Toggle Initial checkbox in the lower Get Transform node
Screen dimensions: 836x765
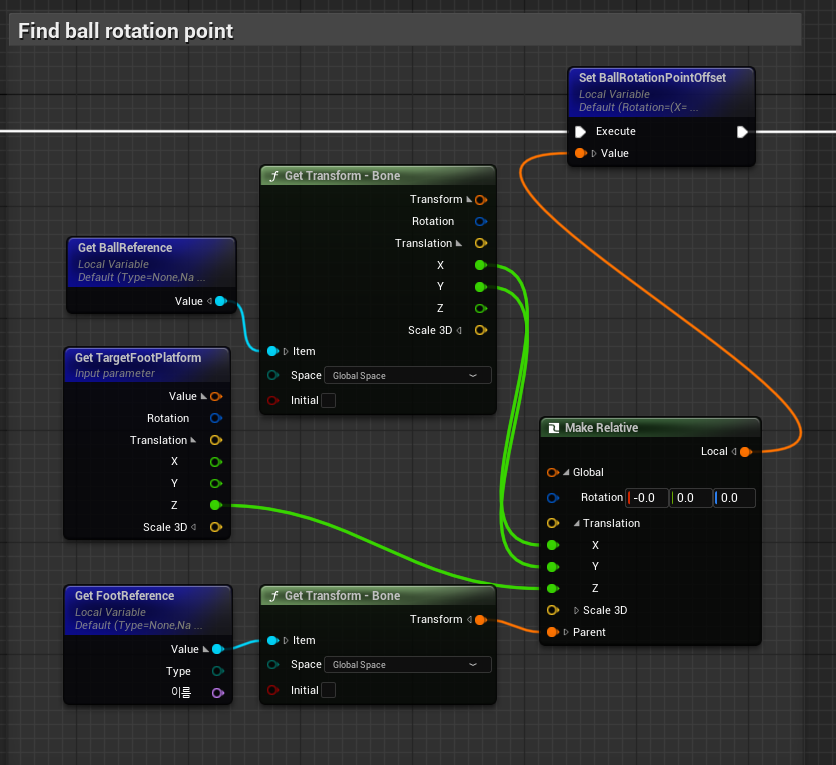pos(328,690)
